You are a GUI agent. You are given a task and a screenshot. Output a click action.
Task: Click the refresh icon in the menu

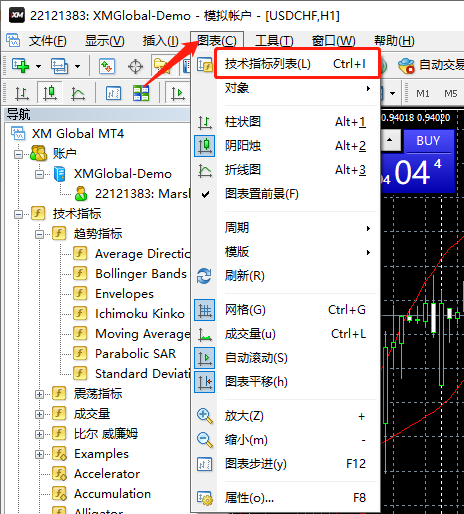(x=204, y=276)
